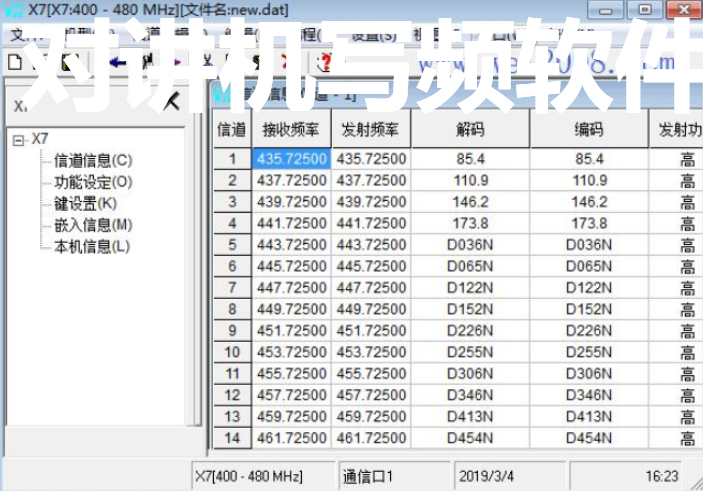703x491 pixels.
Task: Open 信道信息(C) in the tree
Action: click(x=93, y=161)
